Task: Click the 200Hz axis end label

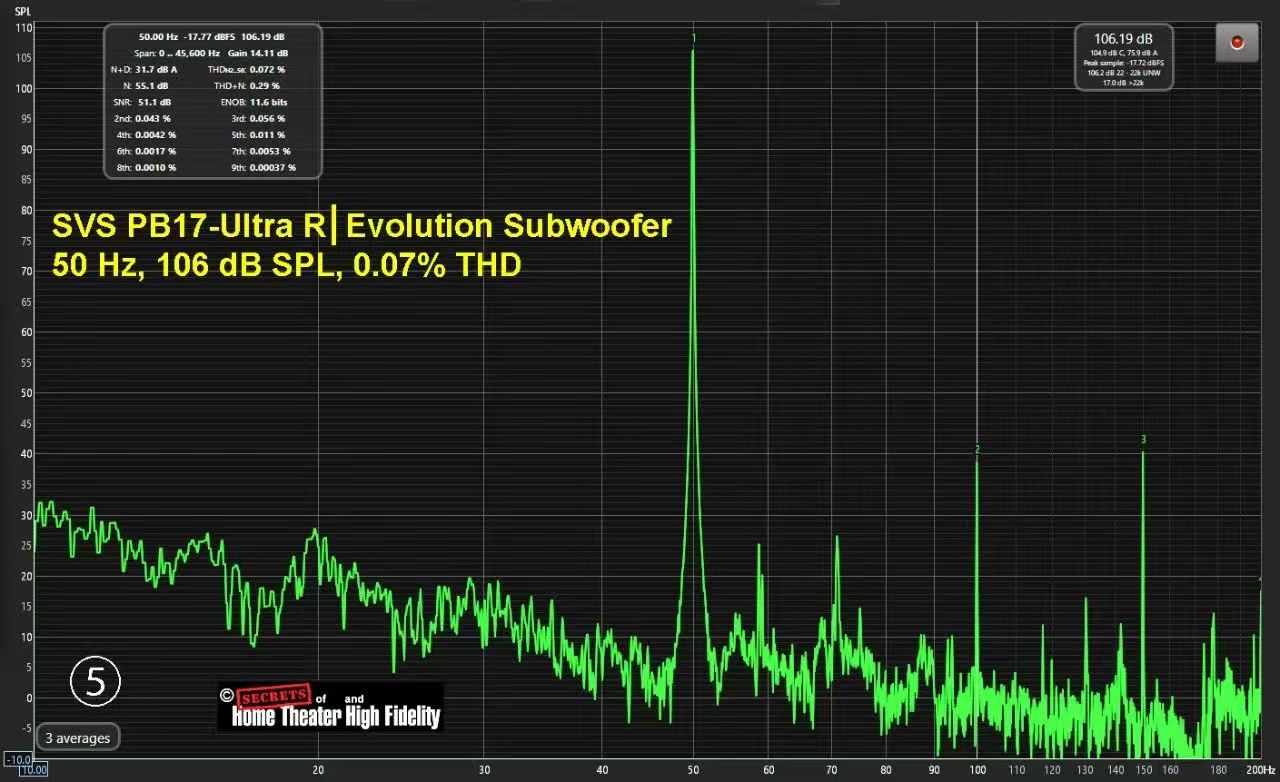Action: click(x=1261, y=770)
